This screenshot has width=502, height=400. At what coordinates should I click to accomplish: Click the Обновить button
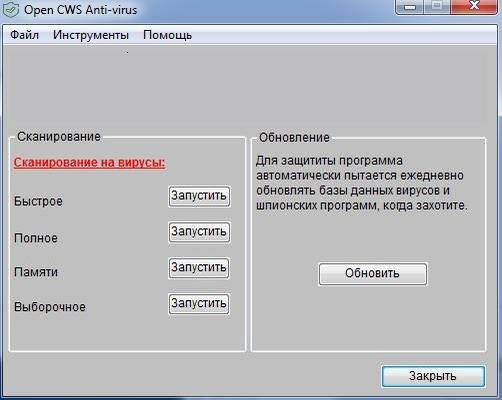[x=373, y=274]
